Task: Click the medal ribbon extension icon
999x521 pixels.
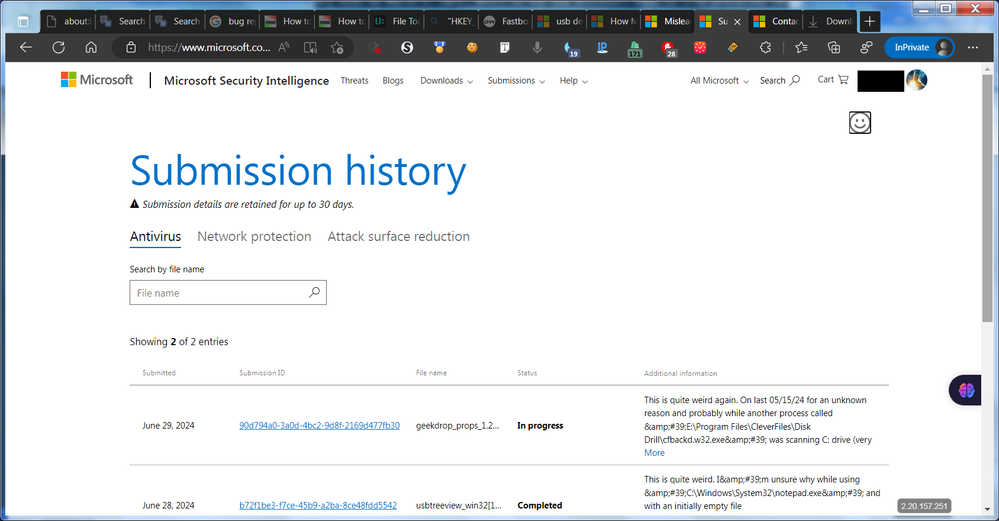Action: click(439, 47)
